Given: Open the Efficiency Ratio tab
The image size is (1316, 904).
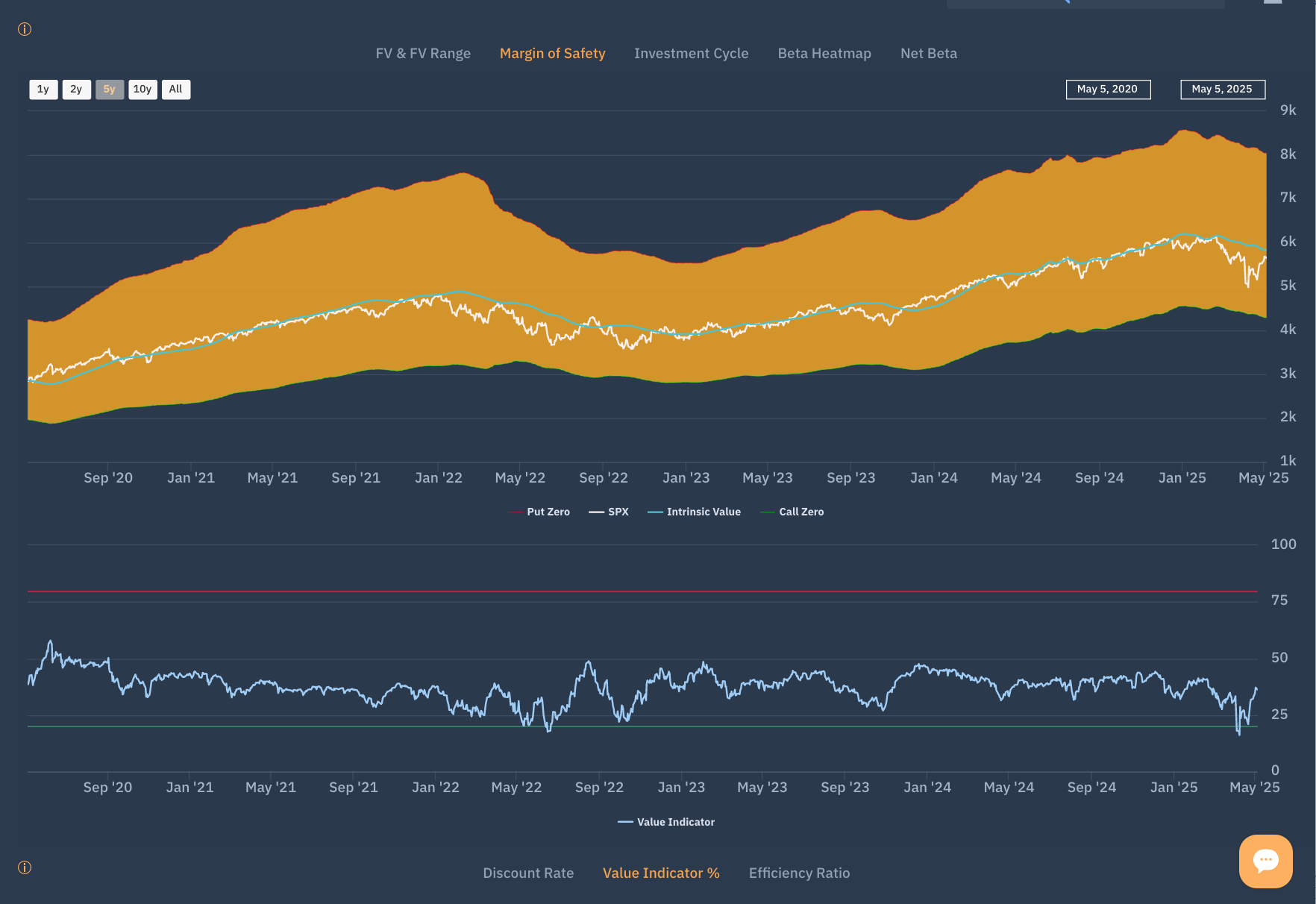Looking at the screenshot, I should point(799,873).
